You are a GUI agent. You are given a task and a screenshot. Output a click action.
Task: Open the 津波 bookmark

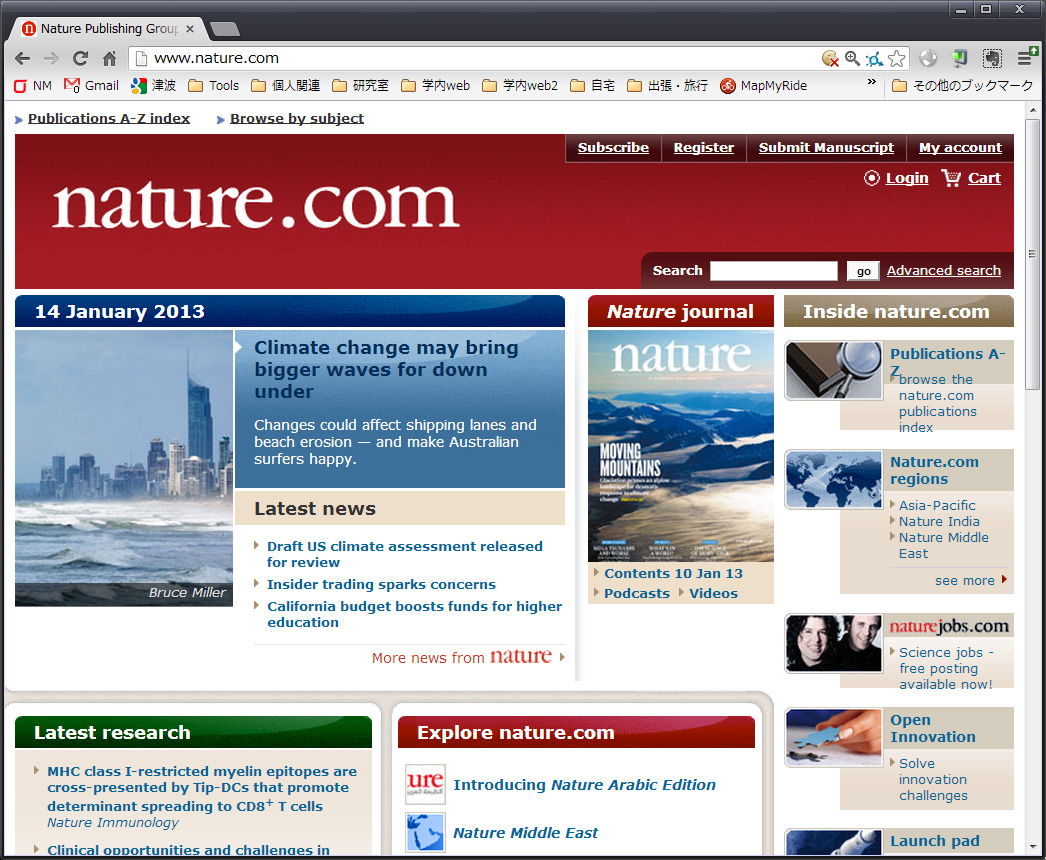coord(154,85)
